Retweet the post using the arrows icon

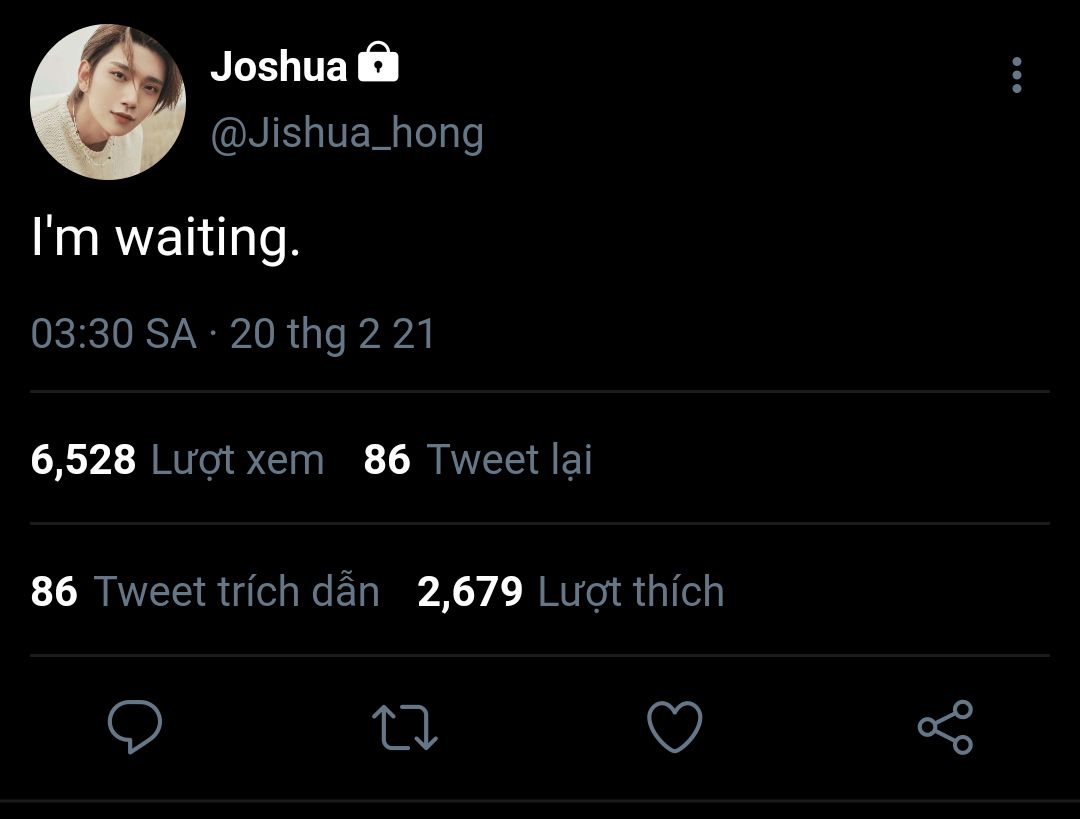point(405,727)
